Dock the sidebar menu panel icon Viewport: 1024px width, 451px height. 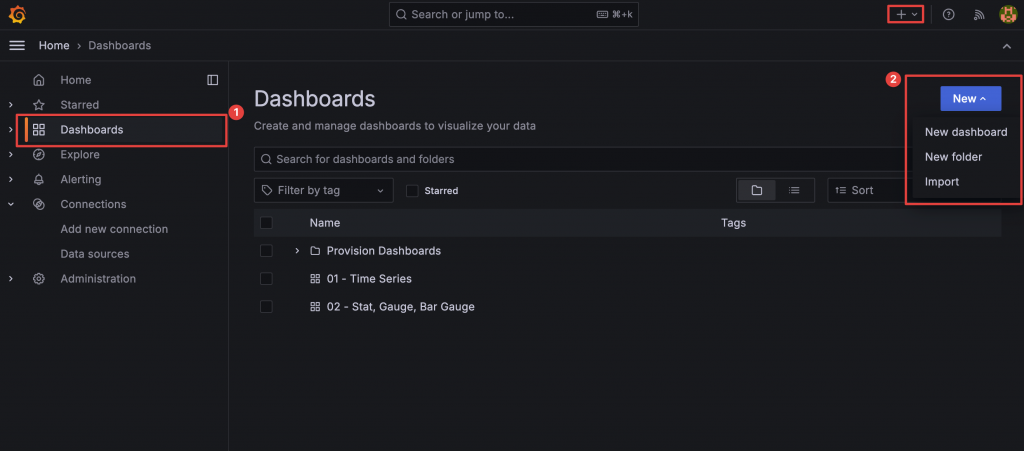(x=212, y=80)
